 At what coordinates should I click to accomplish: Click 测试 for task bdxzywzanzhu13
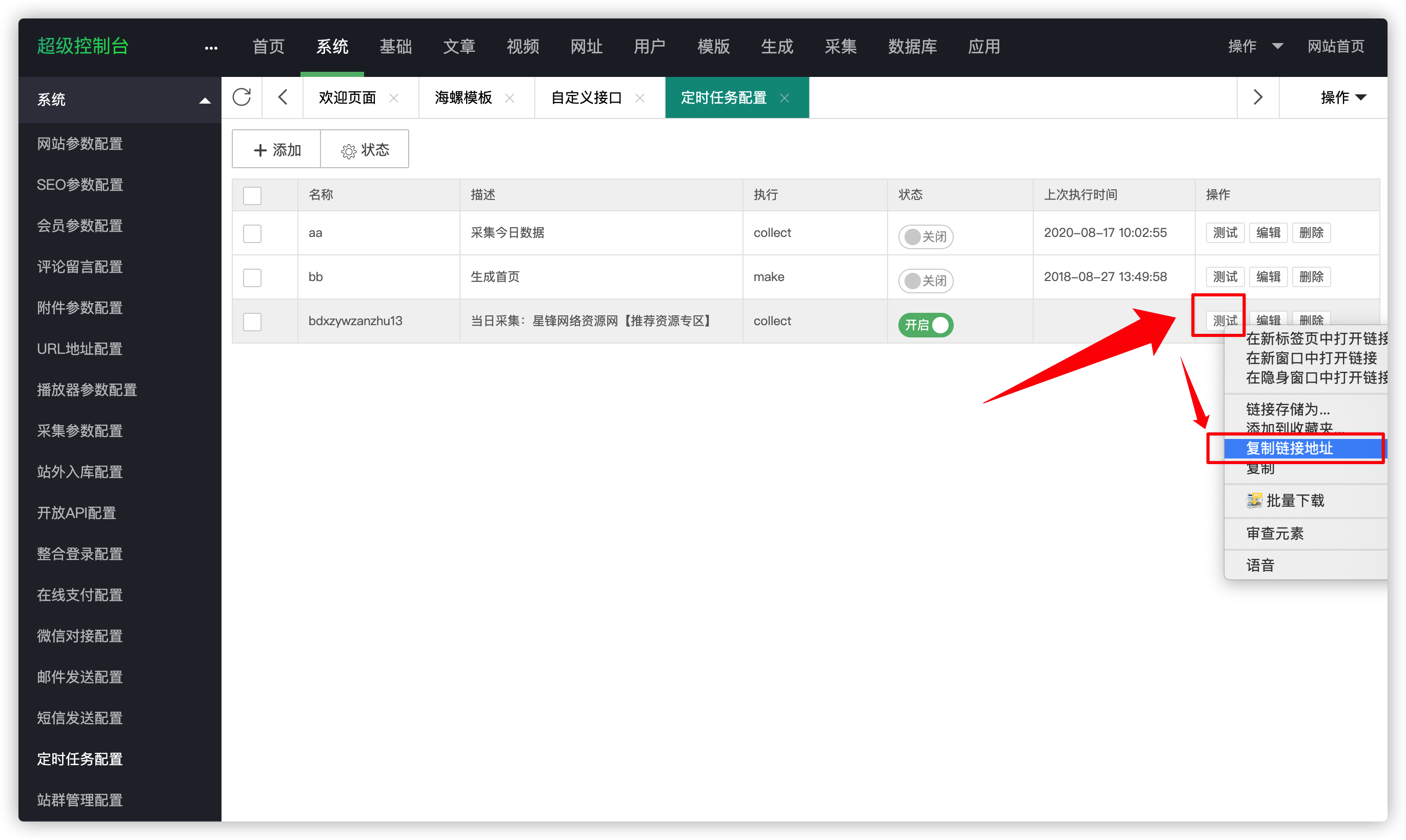(x=1225, y=321)
